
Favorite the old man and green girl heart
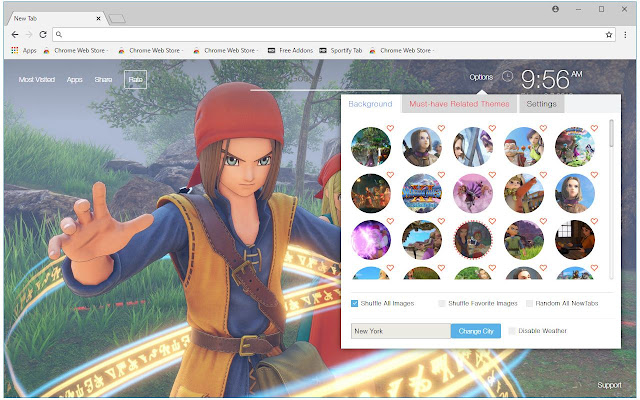tap(543, 128)
